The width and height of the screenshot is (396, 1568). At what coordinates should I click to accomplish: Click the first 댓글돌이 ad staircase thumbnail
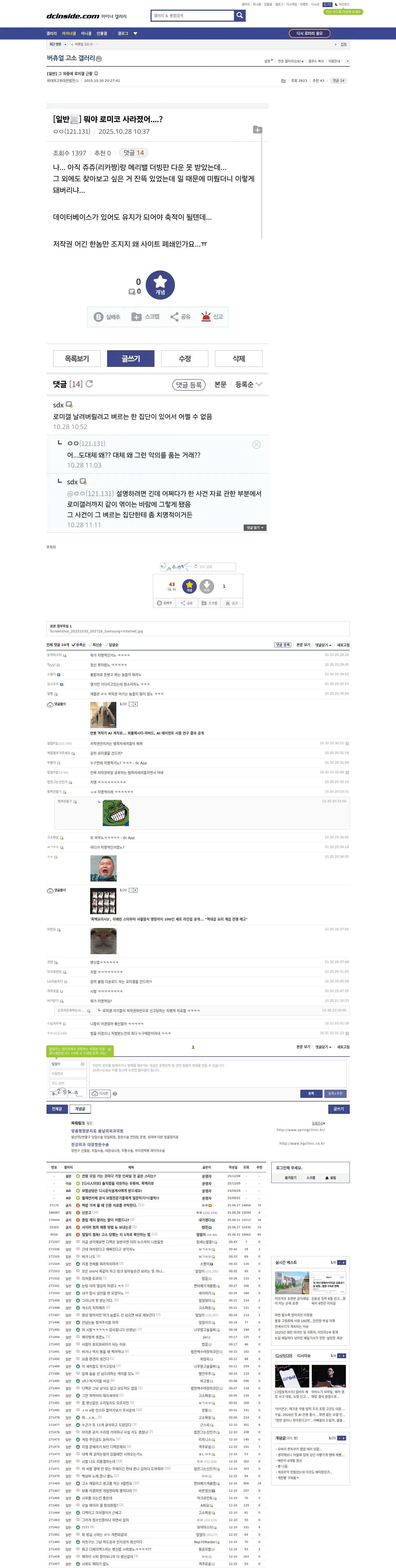coord(103,715)
